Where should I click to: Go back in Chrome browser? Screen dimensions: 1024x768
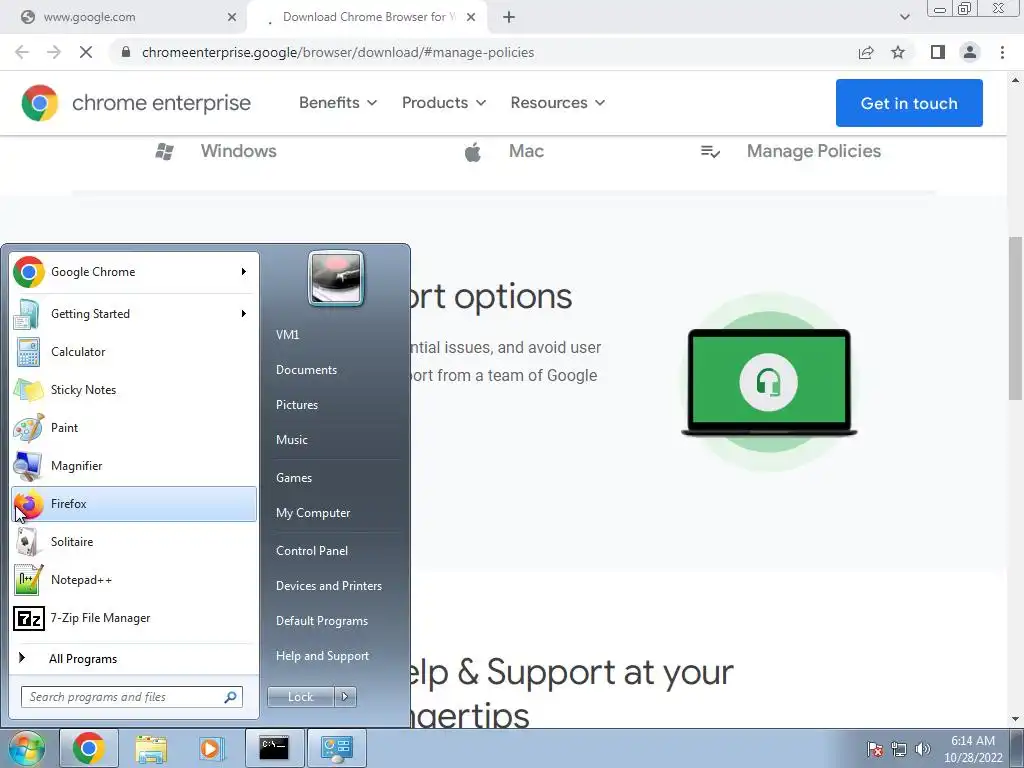pyautogui.click(x=22, y=52)
